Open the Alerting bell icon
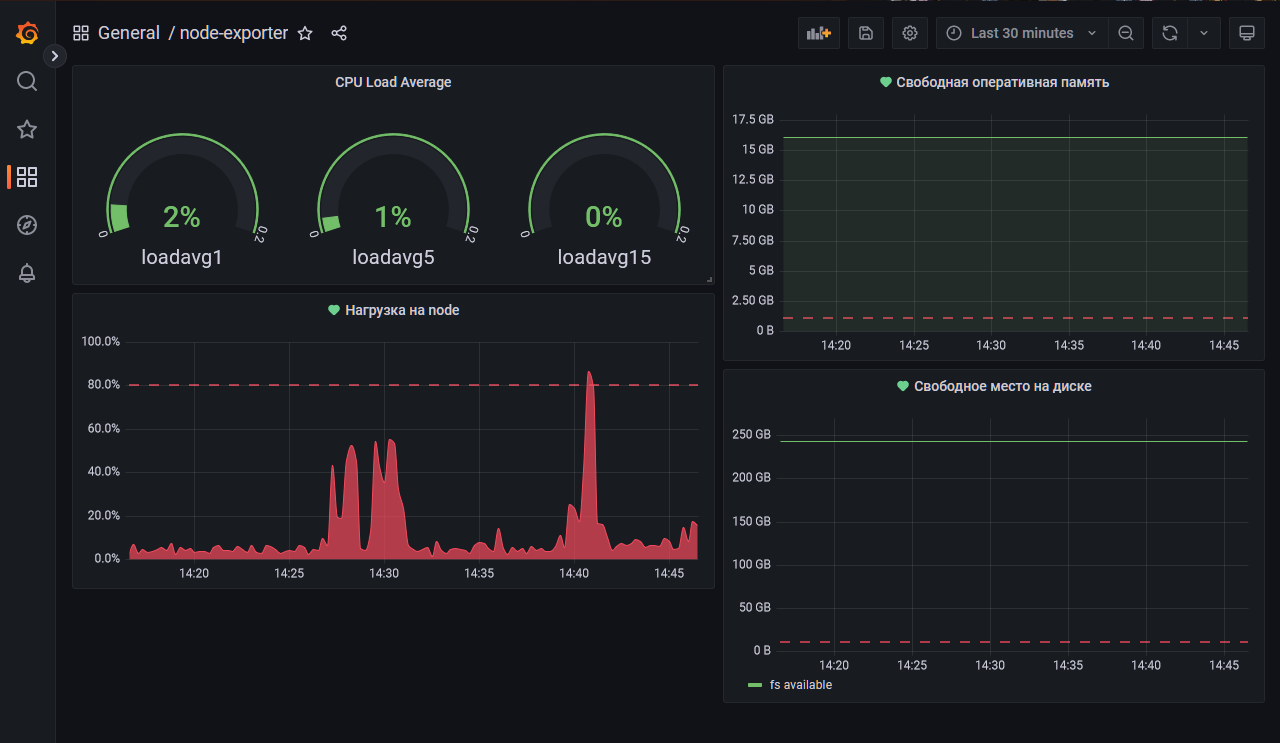 (x=27, y=273)
